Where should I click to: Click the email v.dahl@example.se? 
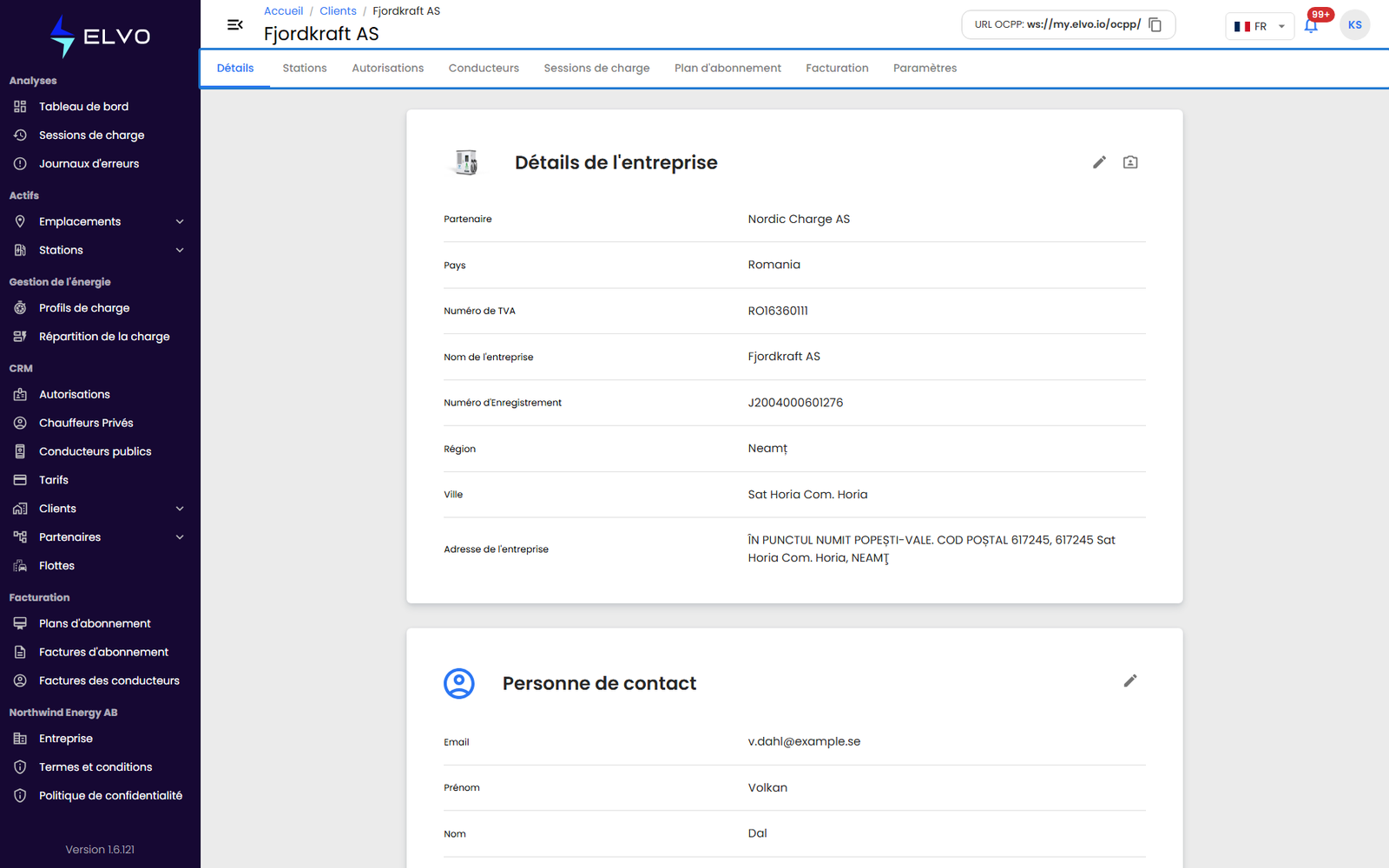point(804,741)
